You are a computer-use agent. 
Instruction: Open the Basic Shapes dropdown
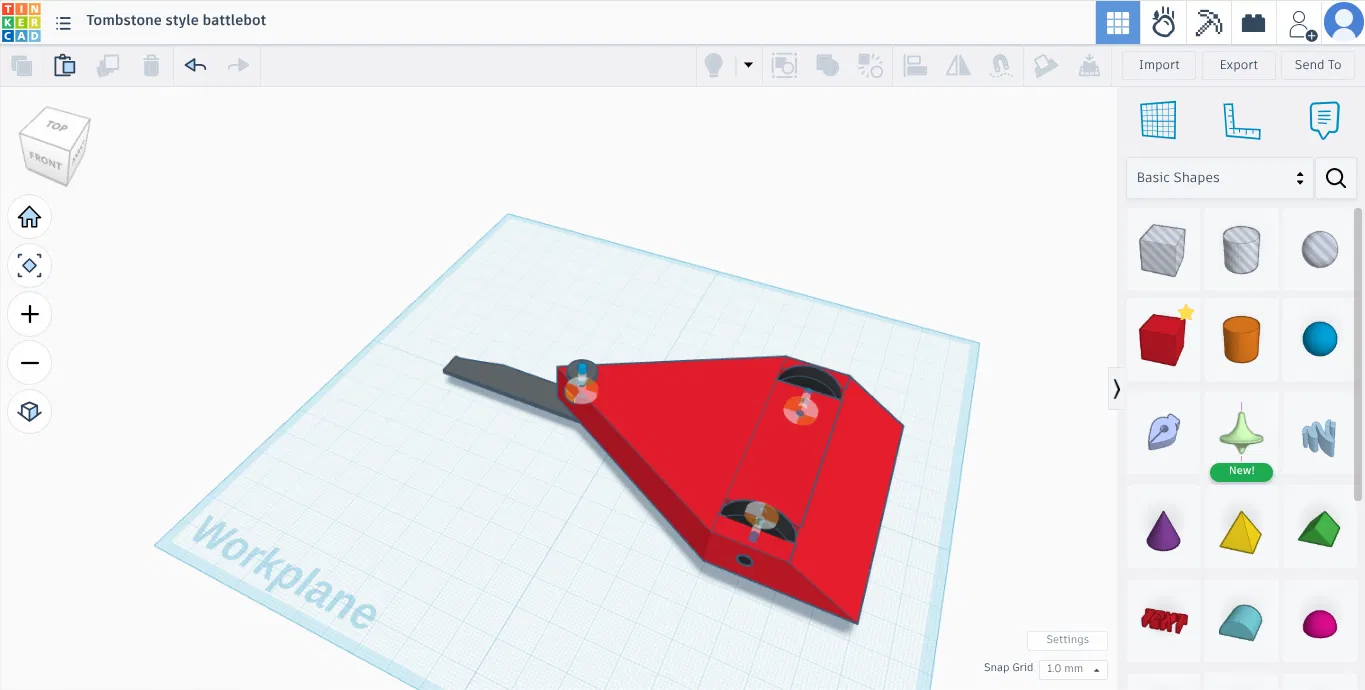click(1220, 178)
